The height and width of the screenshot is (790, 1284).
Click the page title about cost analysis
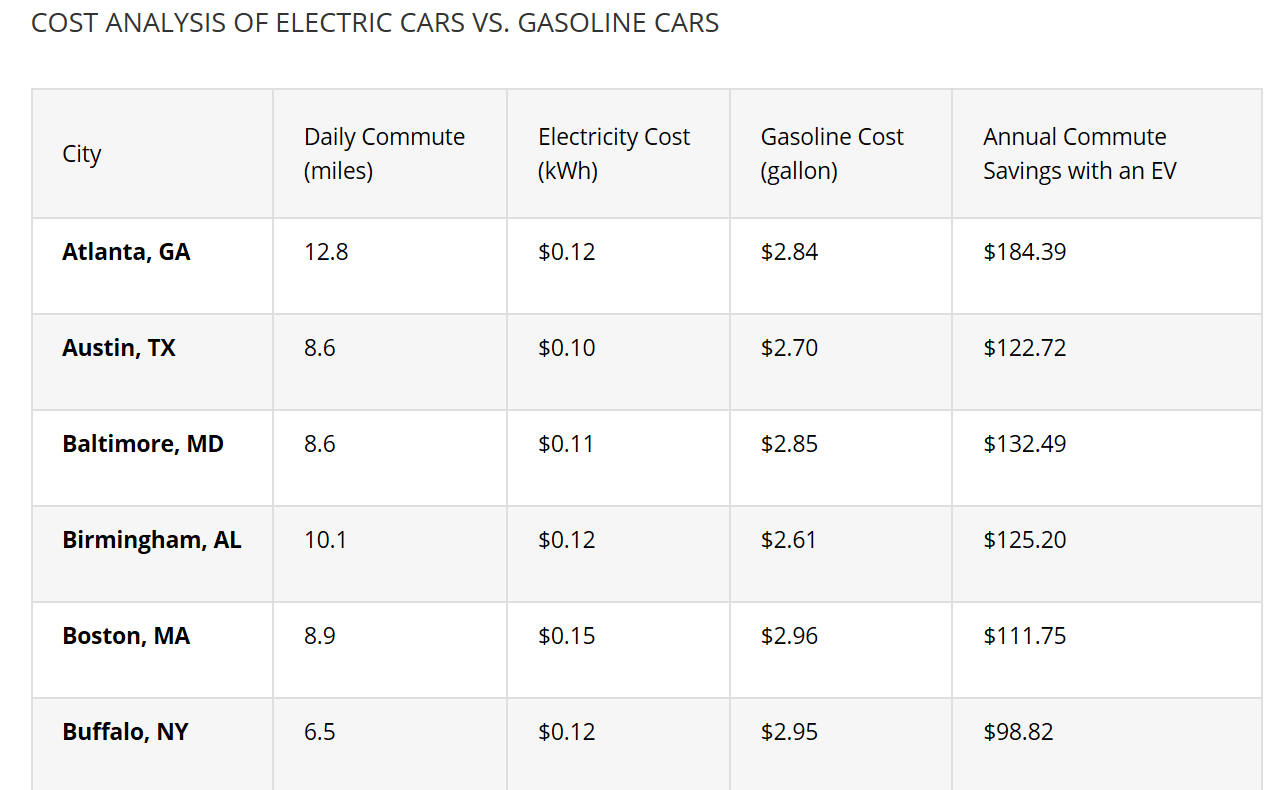[375, 23]
